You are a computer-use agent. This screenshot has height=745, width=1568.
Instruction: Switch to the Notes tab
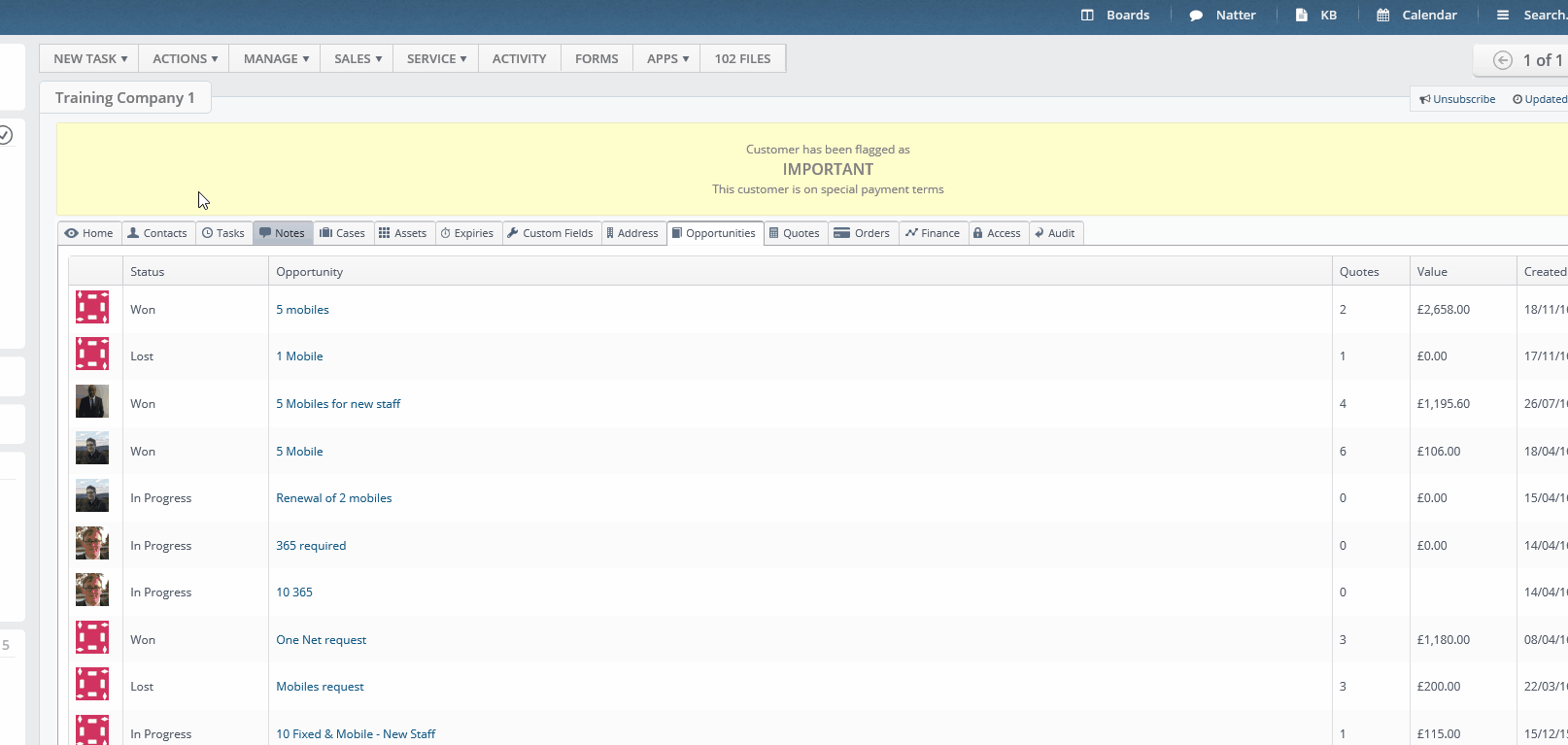[x=283, y=233]
